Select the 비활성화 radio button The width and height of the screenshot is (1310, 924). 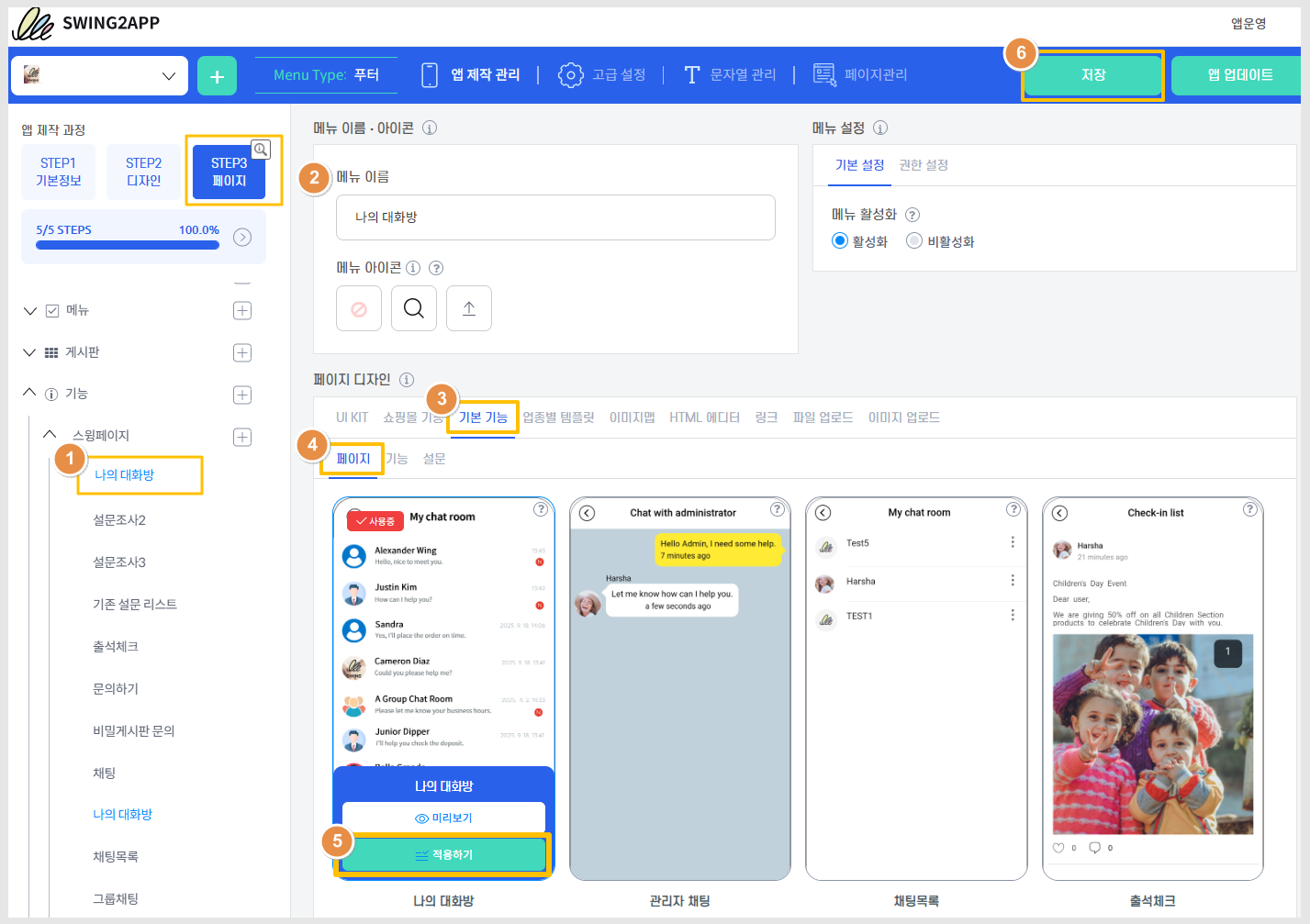tap(913, 241)
